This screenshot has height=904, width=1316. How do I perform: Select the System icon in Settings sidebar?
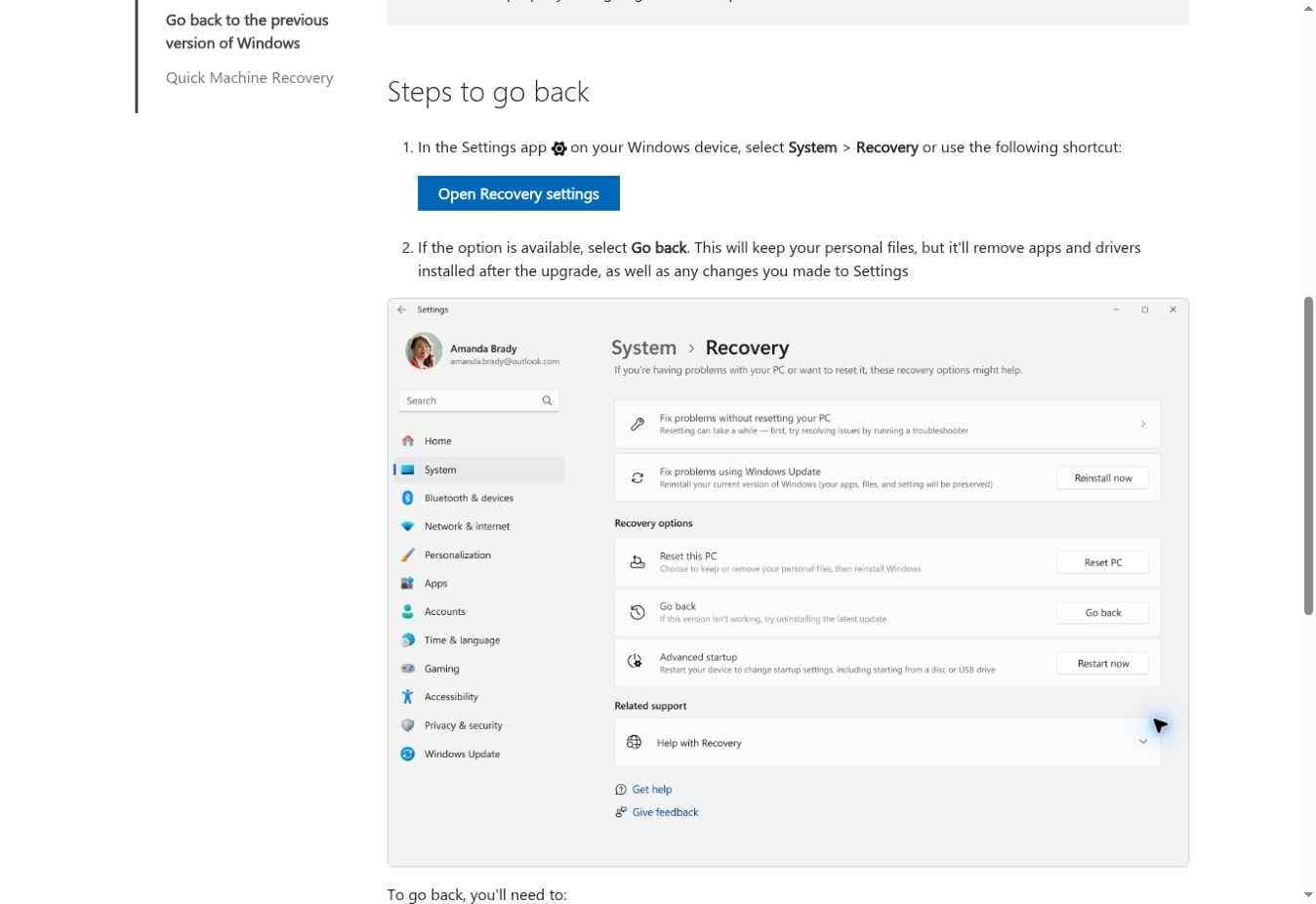(x=407, y=470)
